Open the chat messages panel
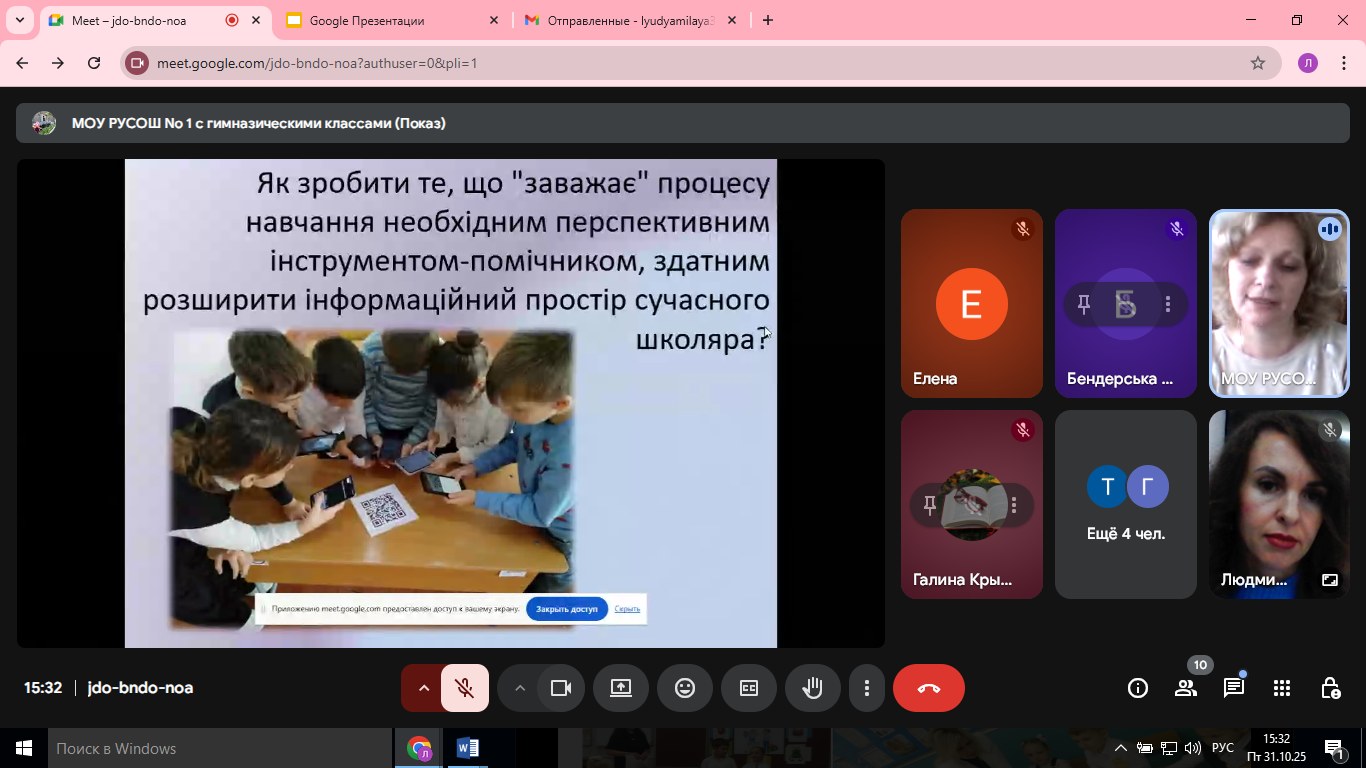This screenshot has width=1366, height=768. (x=1234, y=688)
